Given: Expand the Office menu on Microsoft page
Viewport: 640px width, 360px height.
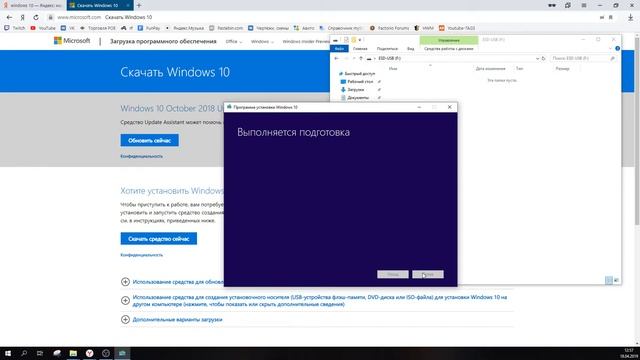Looking at the screenshot, I should click(233, 42).
